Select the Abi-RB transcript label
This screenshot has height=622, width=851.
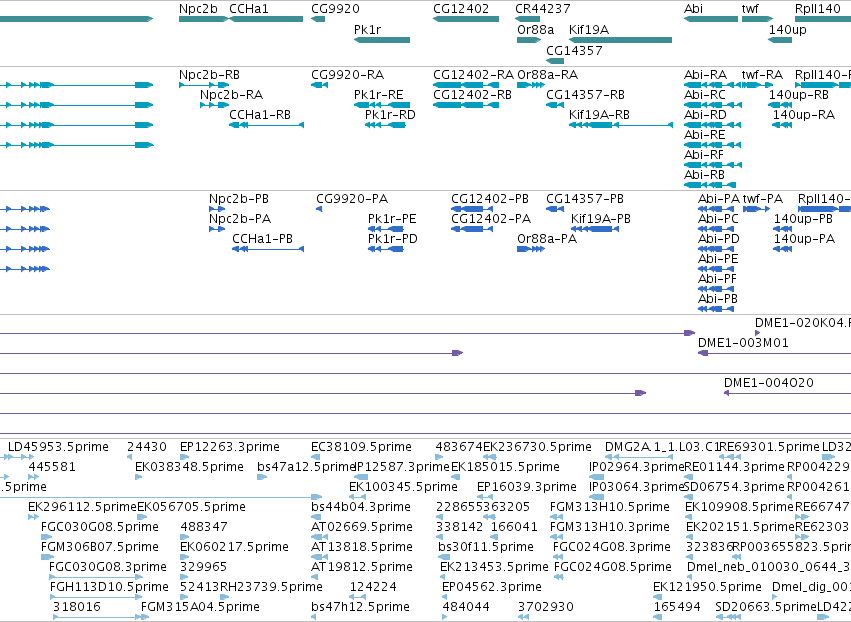tap(704, 175)
